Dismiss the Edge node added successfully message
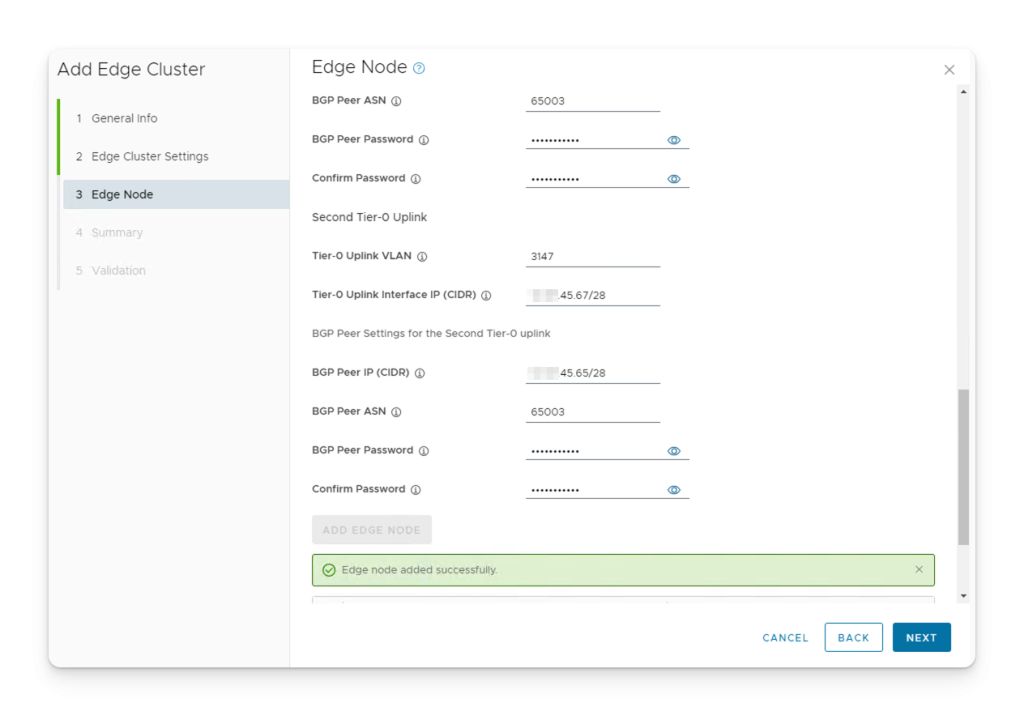This screenshot has height=716, width=1024. [x=919, y=569]
